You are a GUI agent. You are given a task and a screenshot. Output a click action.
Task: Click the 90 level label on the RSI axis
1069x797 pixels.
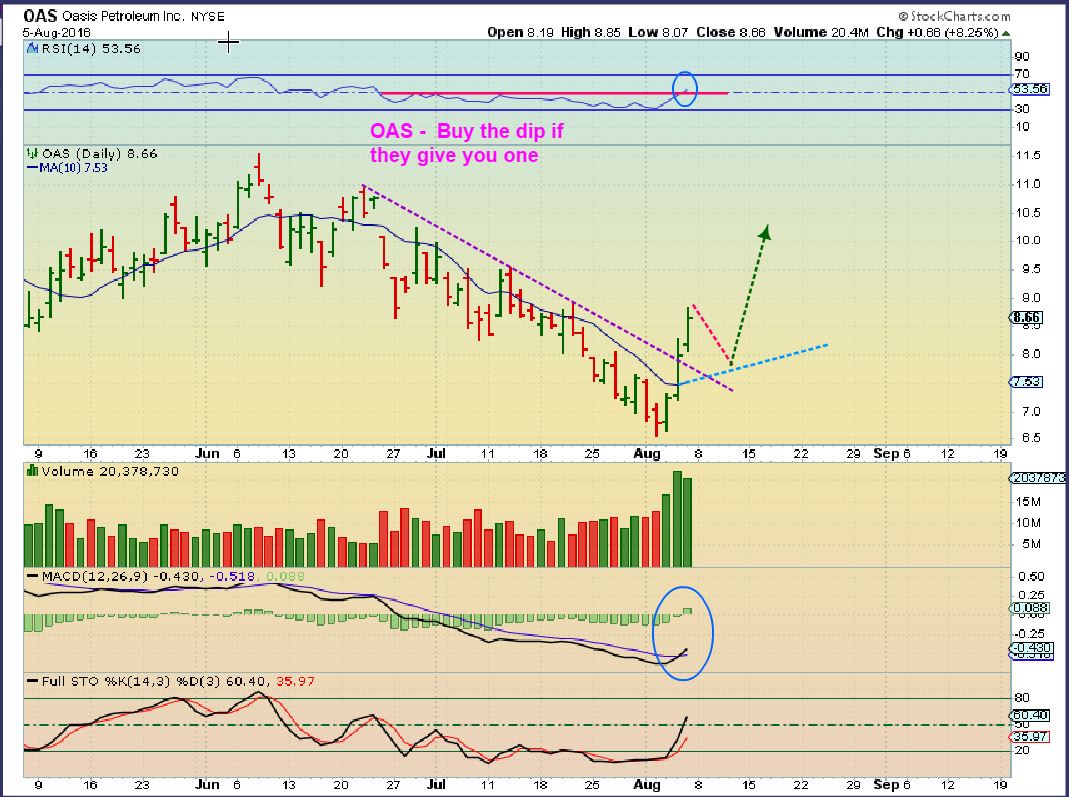[1022, 57]
